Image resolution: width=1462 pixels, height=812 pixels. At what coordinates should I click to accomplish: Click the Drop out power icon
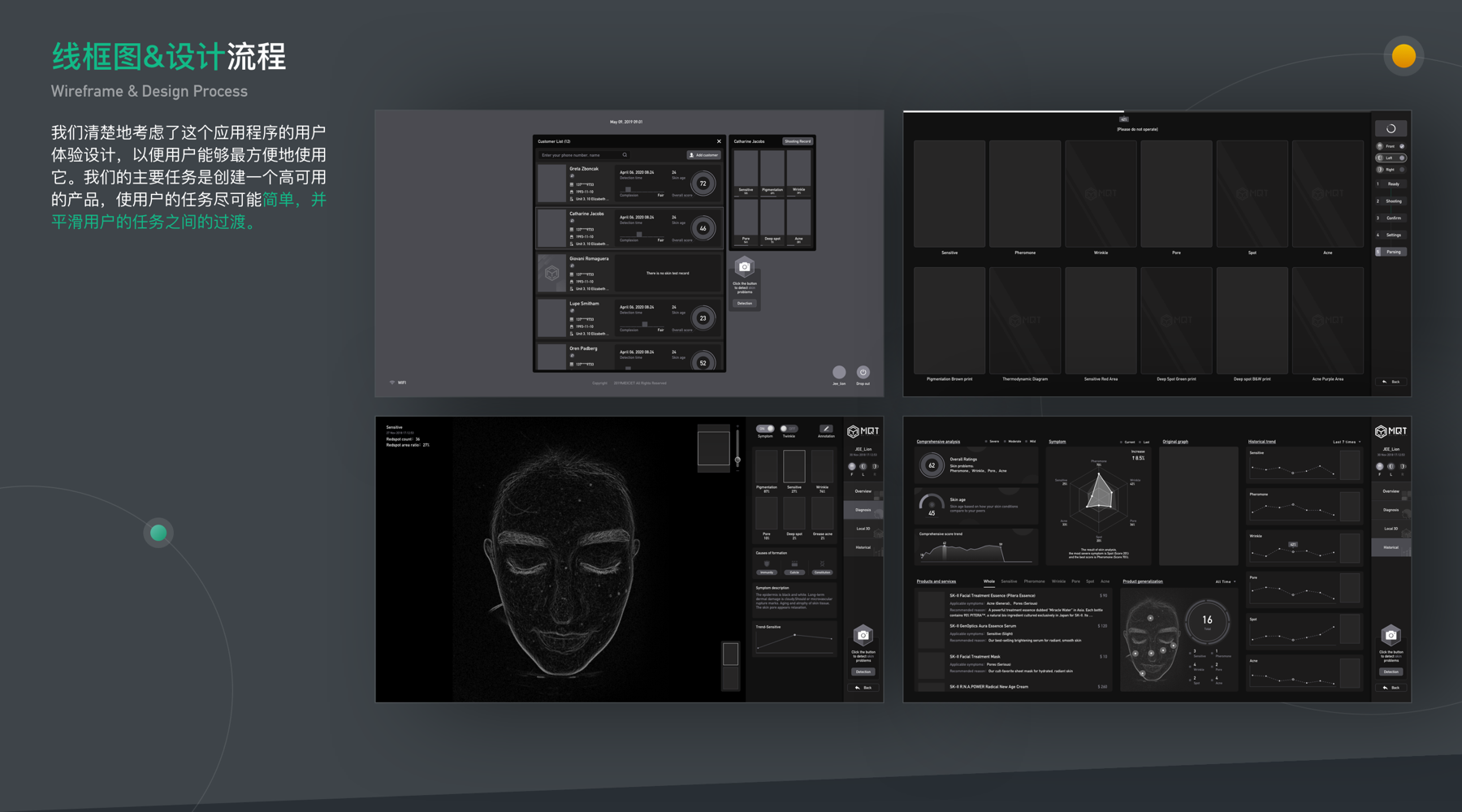pyautogui.click(x=863, y=373)
